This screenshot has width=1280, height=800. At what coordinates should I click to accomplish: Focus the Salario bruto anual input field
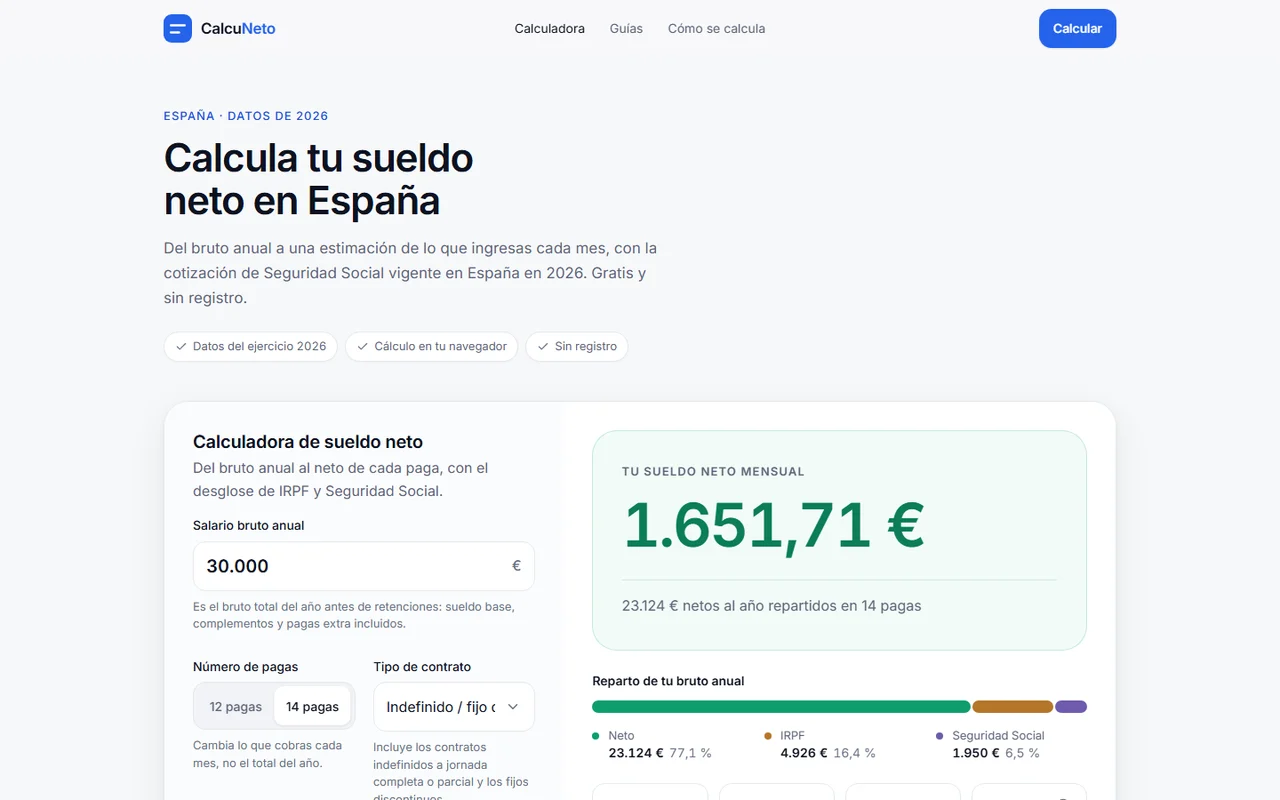click(x=364, y=566)
